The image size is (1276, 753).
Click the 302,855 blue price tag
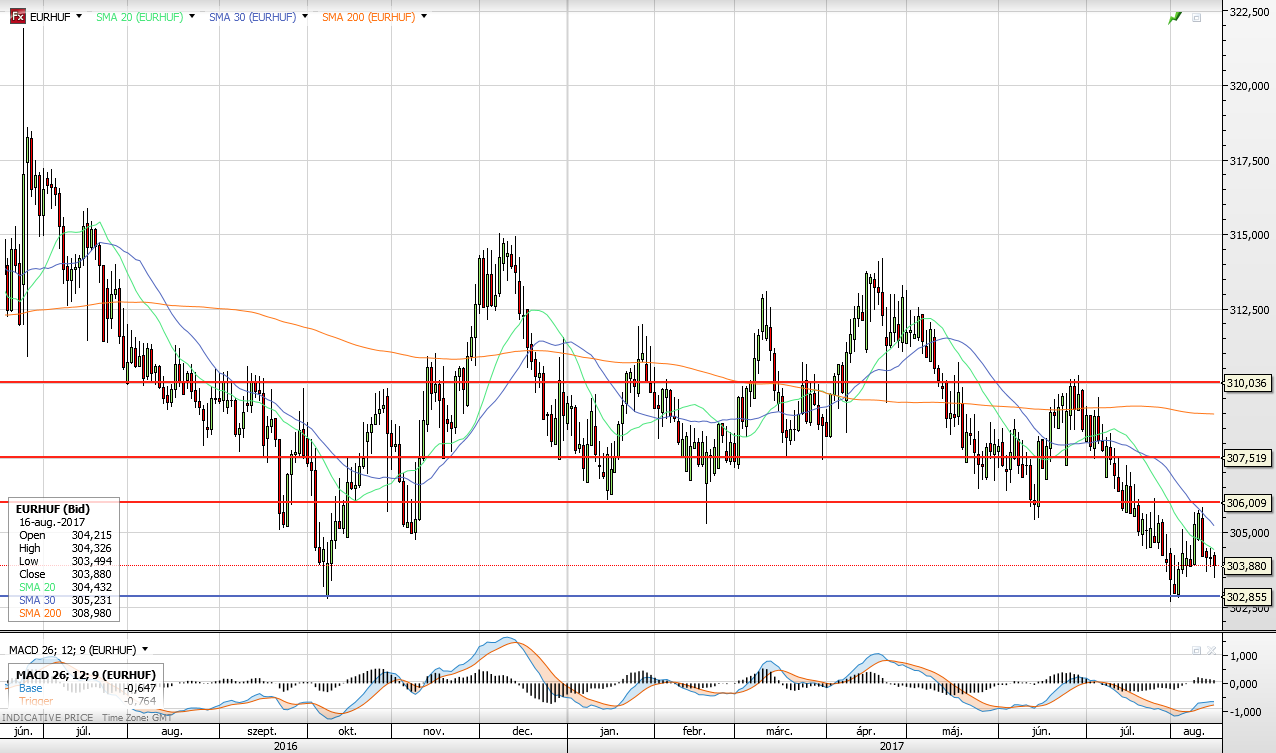[x=1247, y=596]
